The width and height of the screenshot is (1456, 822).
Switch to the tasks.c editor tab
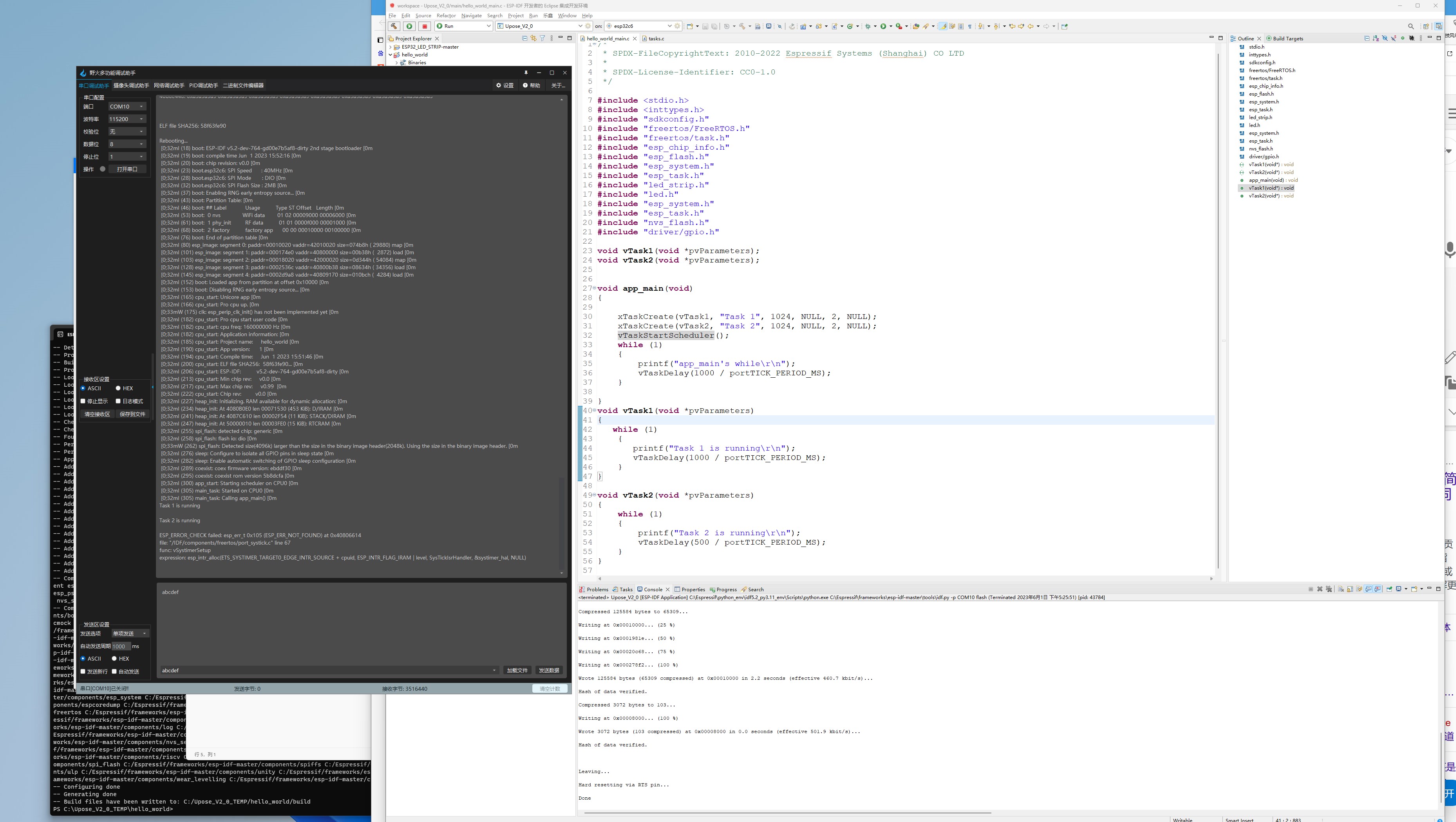click(656, 38)
